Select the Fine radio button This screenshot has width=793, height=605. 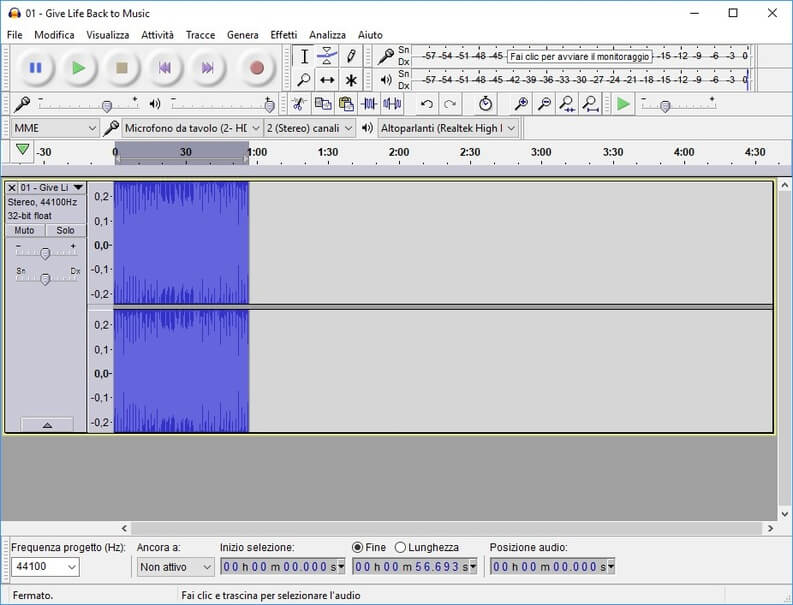point(358,547)
